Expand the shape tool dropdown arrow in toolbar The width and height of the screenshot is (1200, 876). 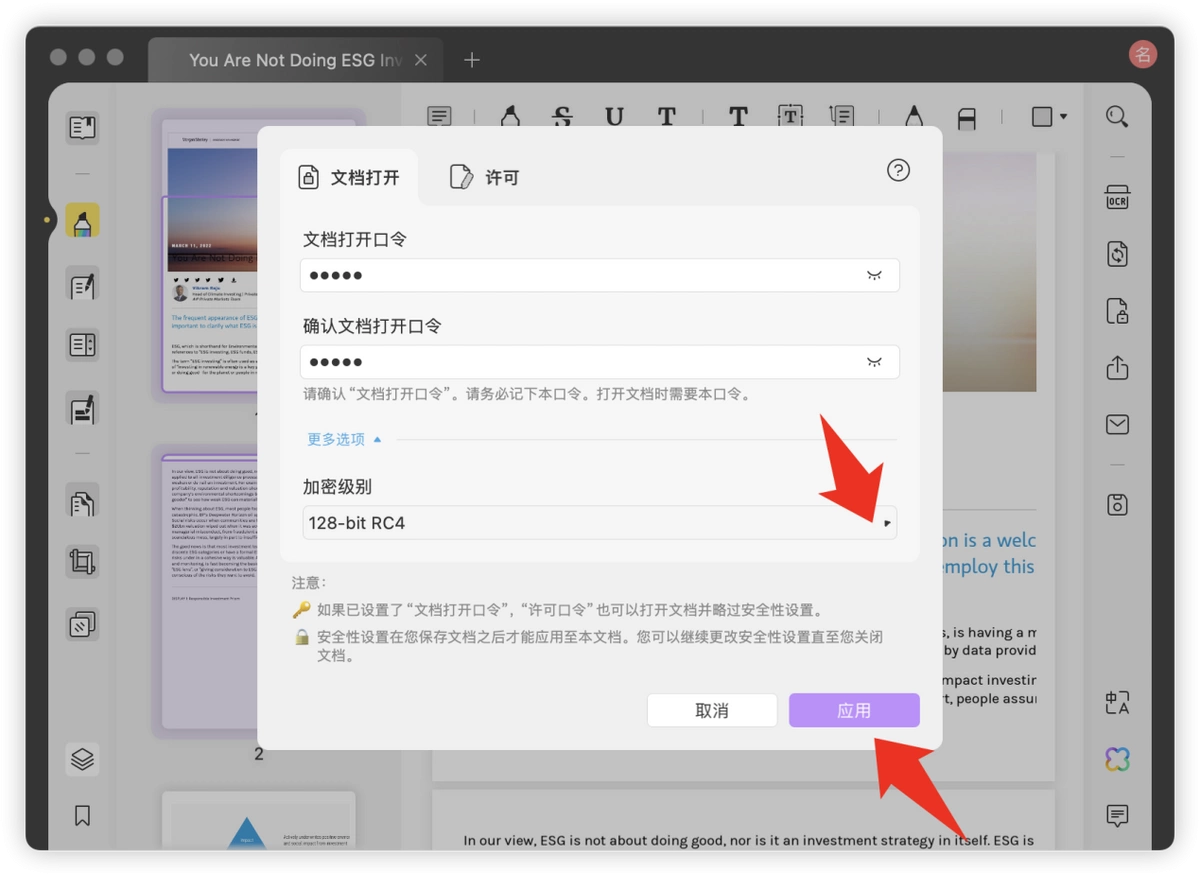tap(1063, 116)
